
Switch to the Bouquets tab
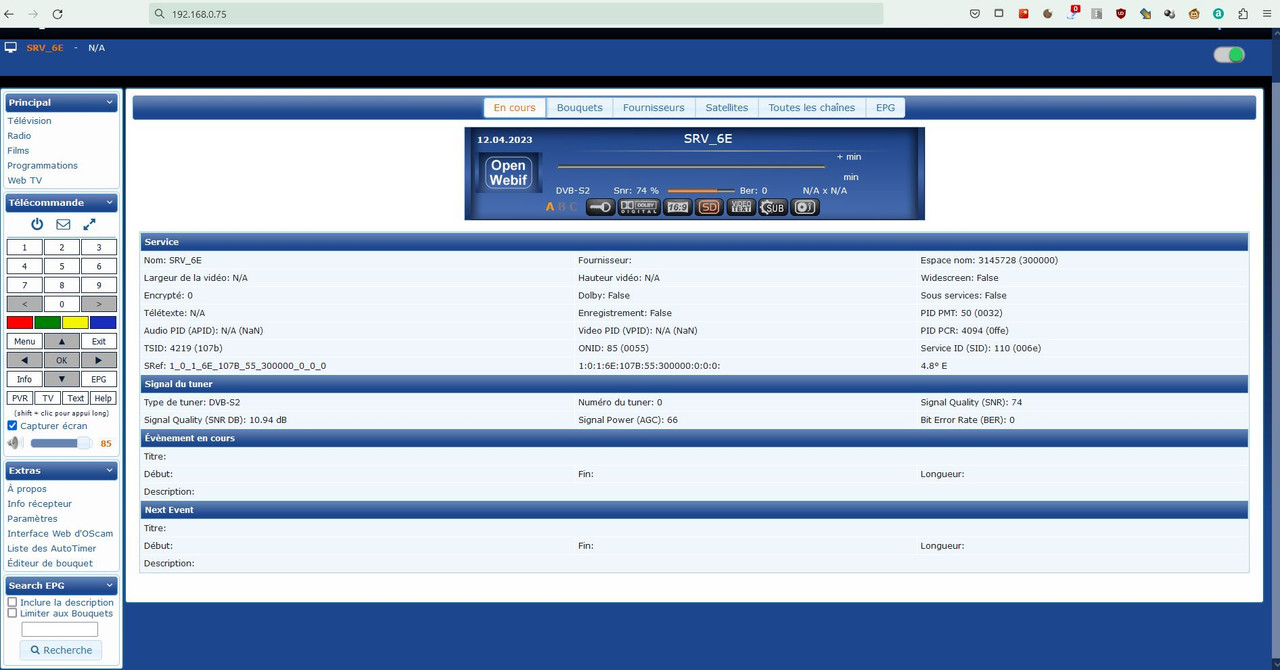pyautogui.click(x=580, y=108)
